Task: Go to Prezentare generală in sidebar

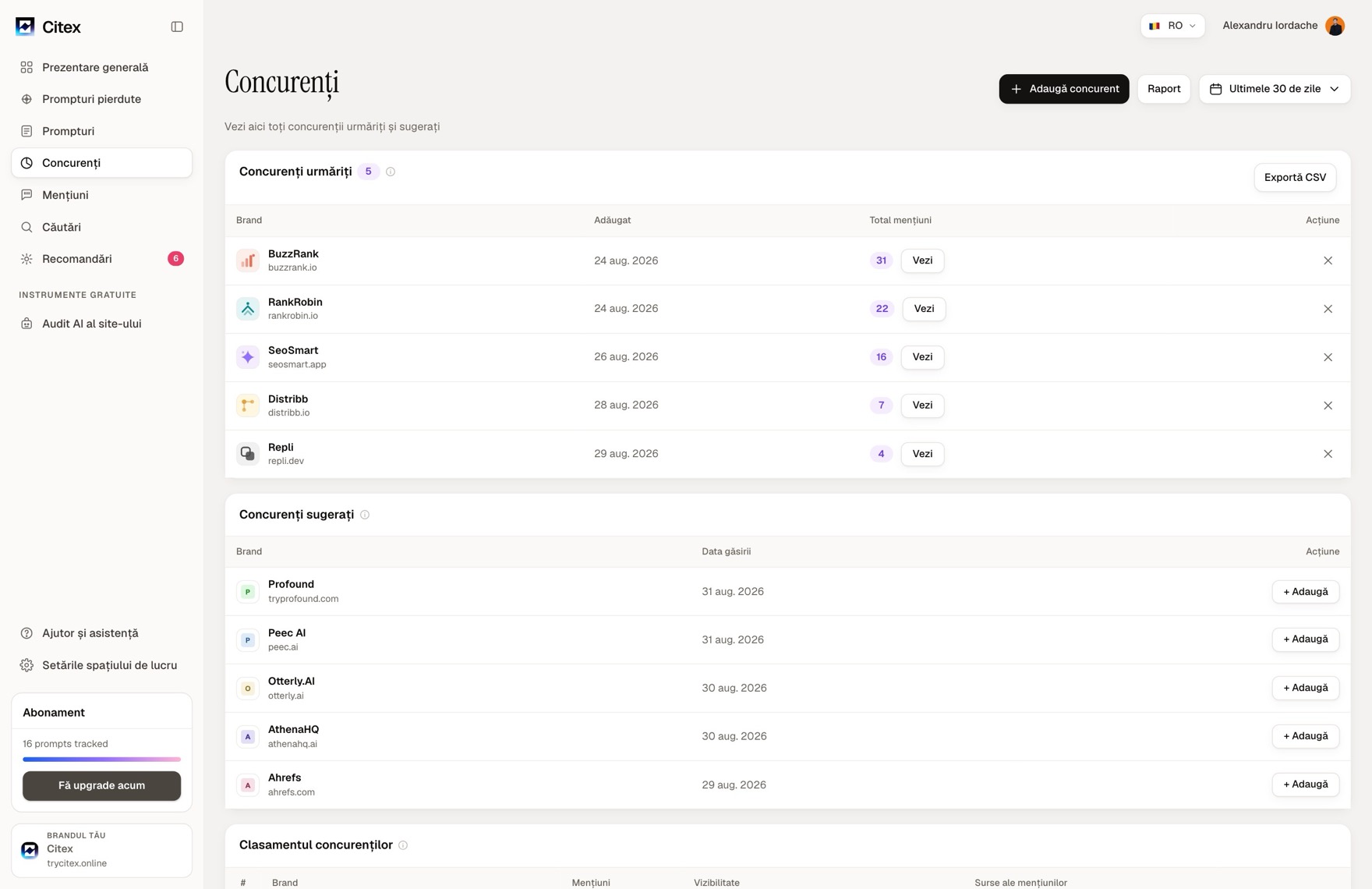Action: pos(101,67)
